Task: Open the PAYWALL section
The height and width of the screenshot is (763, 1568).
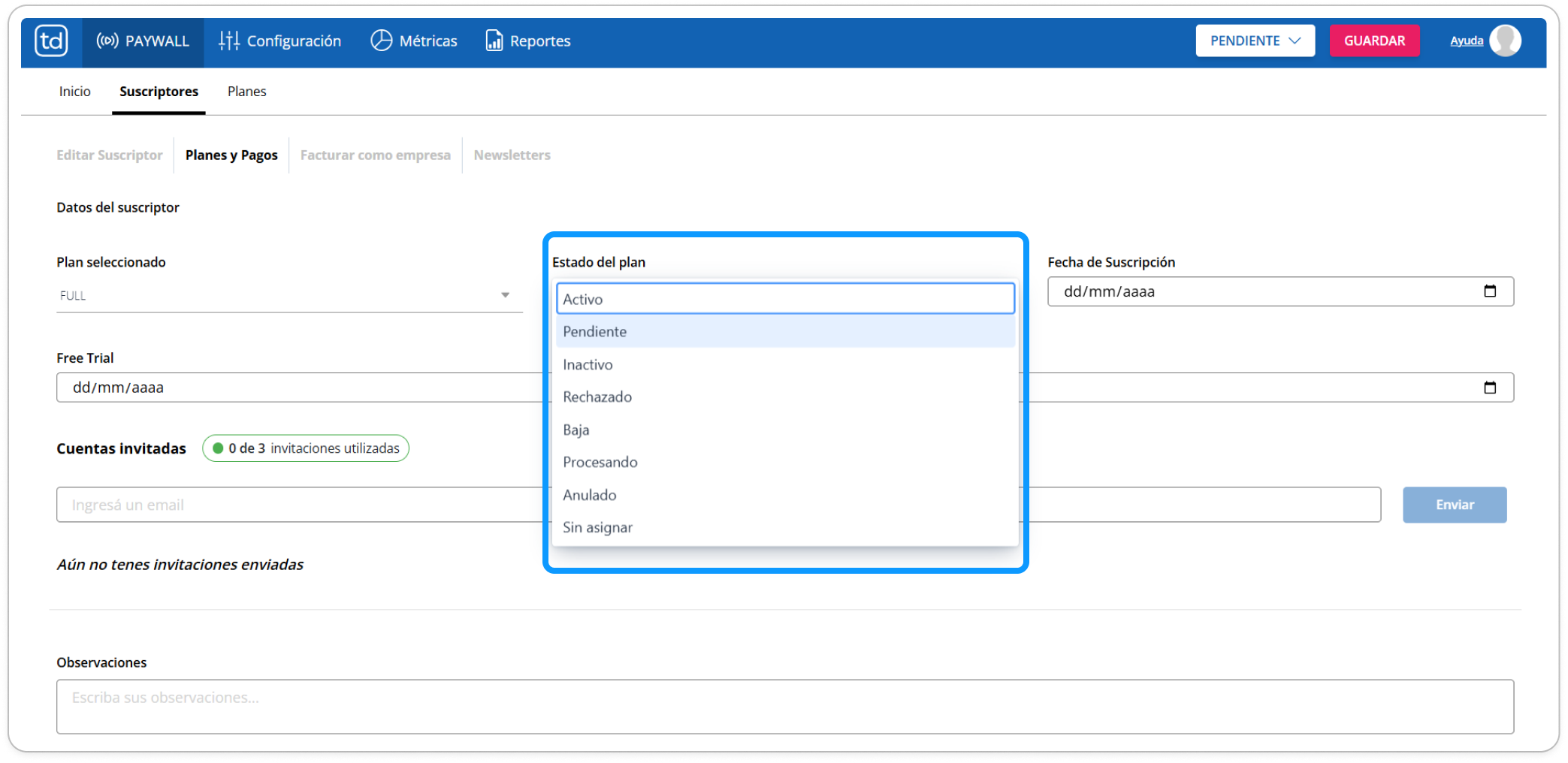Action: 143,41
